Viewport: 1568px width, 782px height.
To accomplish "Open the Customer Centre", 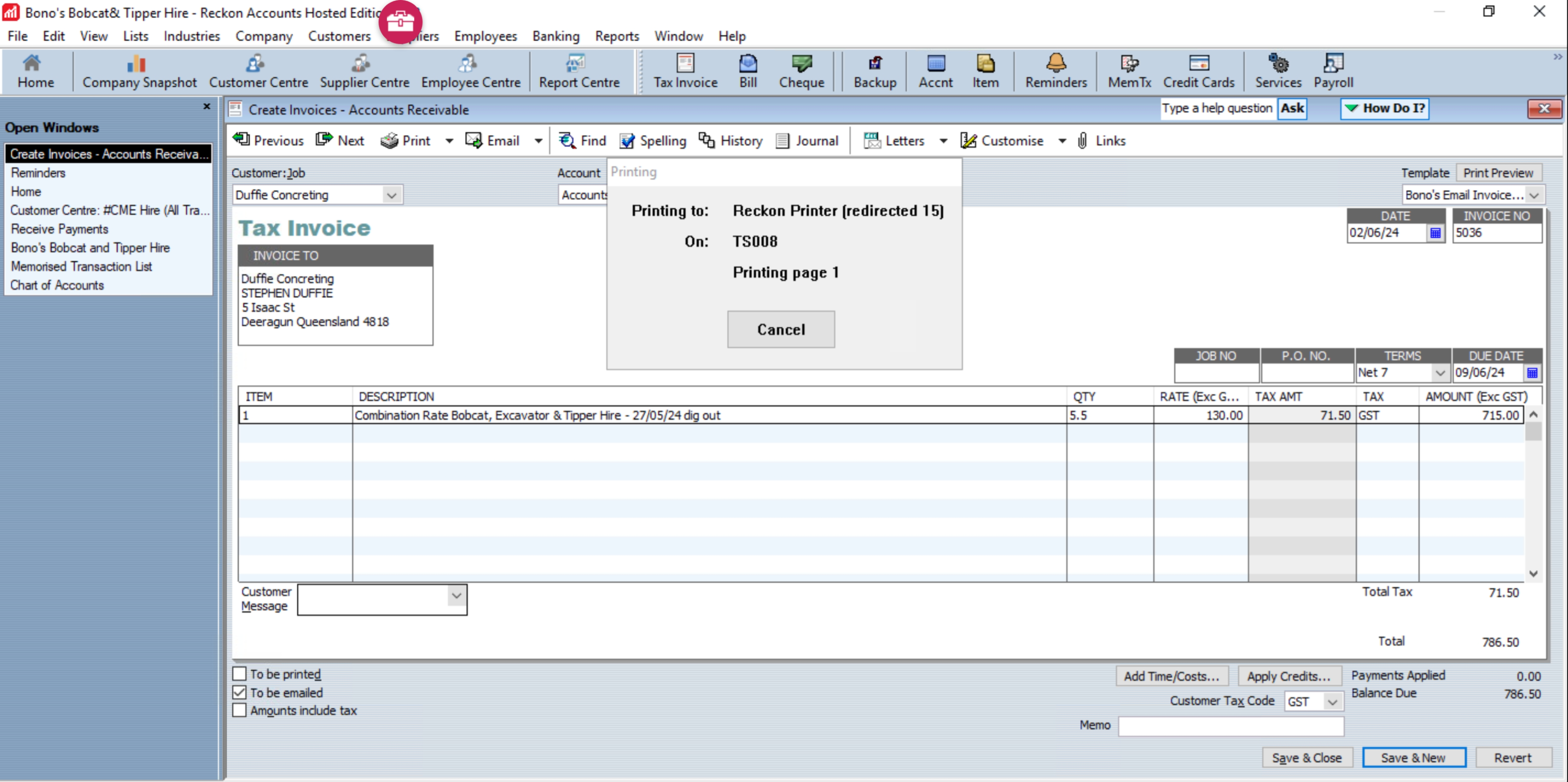I will tap(258, 72).
